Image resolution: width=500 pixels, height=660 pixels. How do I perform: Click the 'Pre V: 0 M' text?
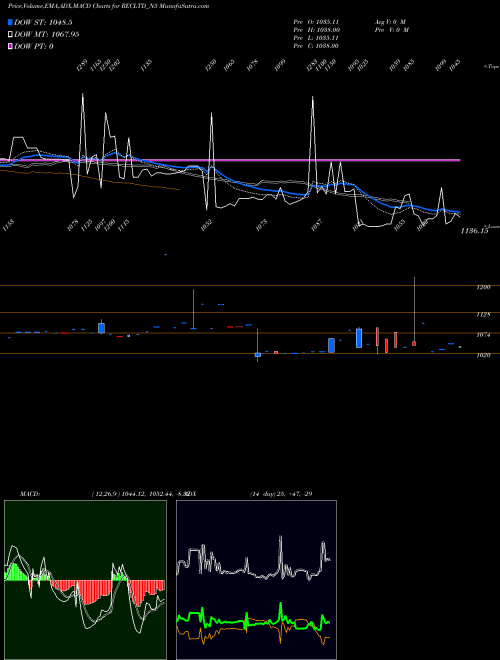(393, 29)
